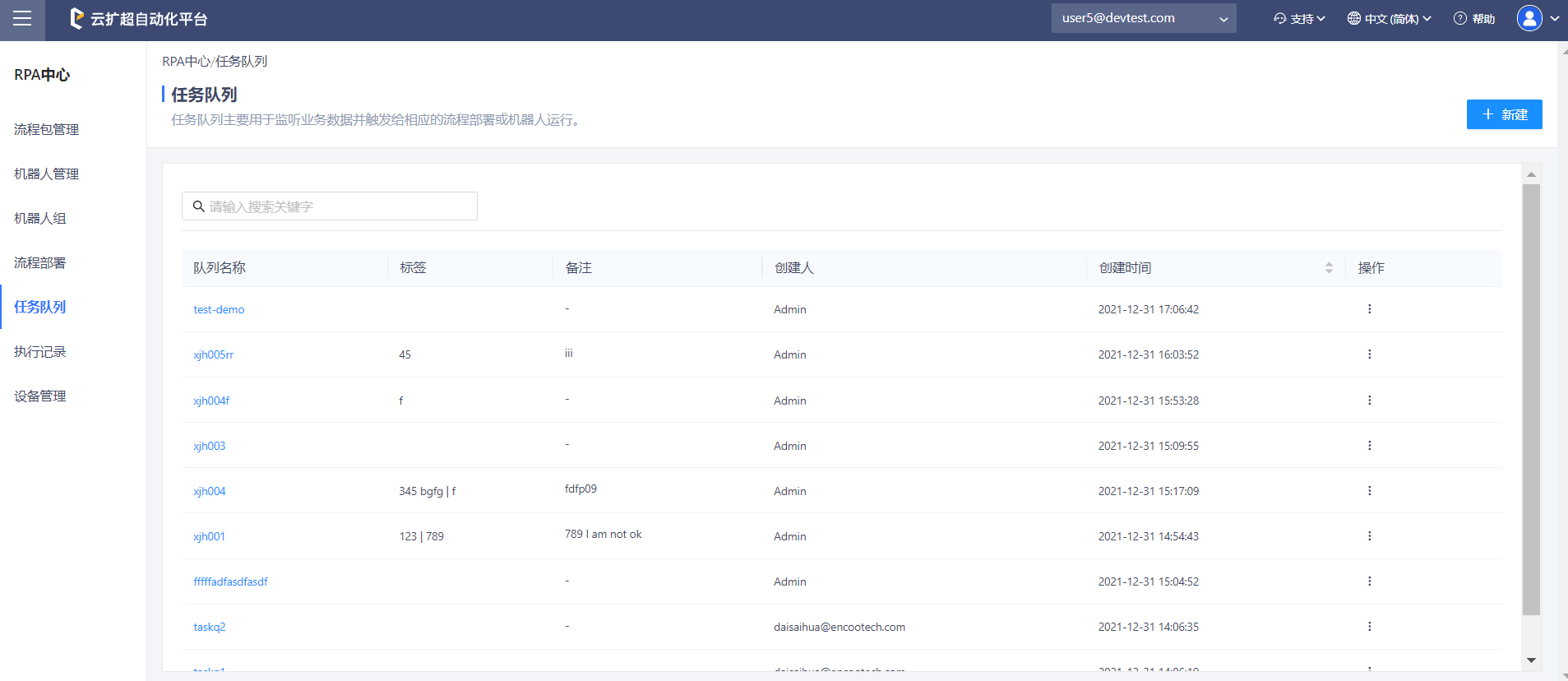Open 执行记录 in the sidebar

coord(40,351)
